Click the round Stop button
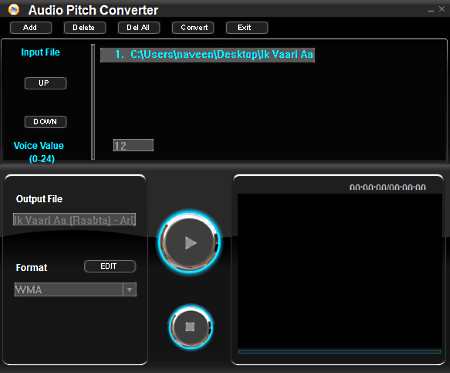The height and width of the screenshot is (373, 450). [190, 327]
